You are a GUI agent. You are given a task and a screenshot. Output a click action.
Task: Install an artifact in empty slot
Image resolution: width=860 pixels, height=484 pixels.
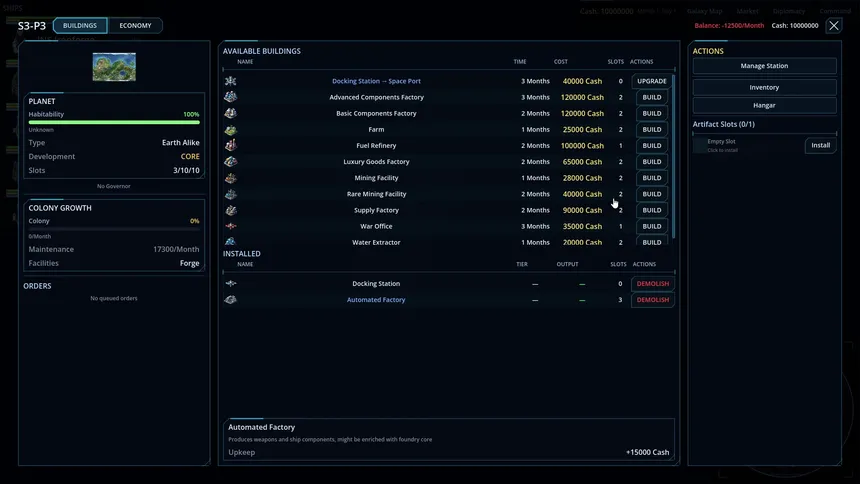tap(821, 145)
